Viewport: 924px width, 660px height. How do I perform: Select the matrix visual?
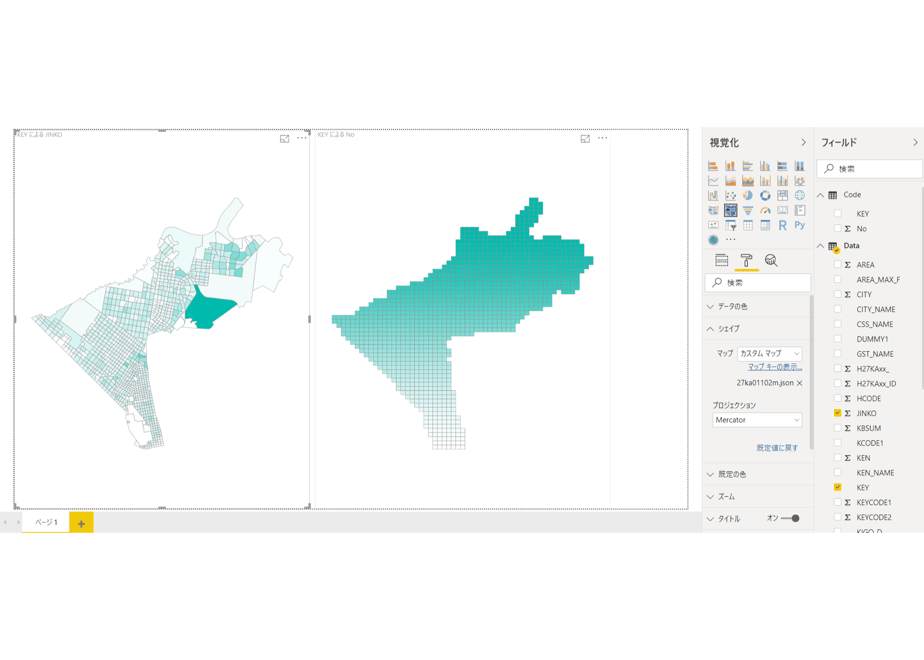(765, 225)
